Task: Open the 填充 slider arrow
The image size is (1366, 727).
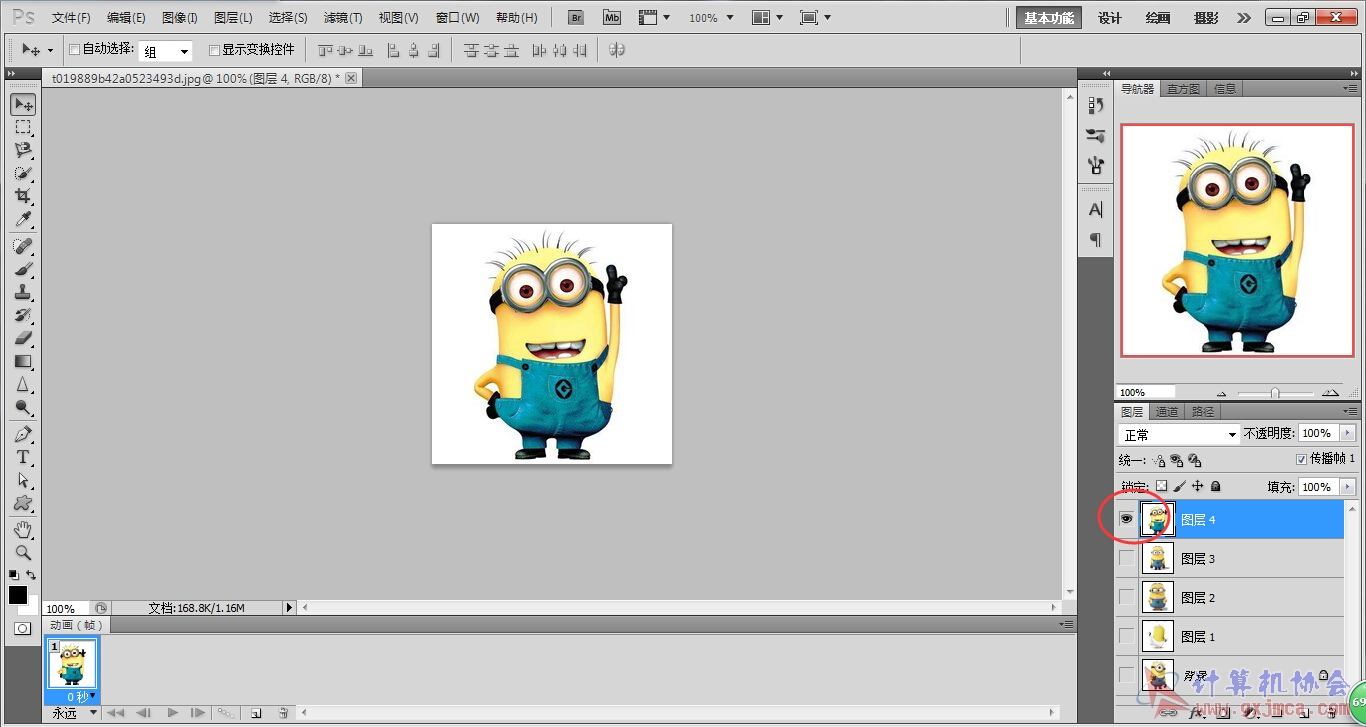Action: pos(1349,487)
